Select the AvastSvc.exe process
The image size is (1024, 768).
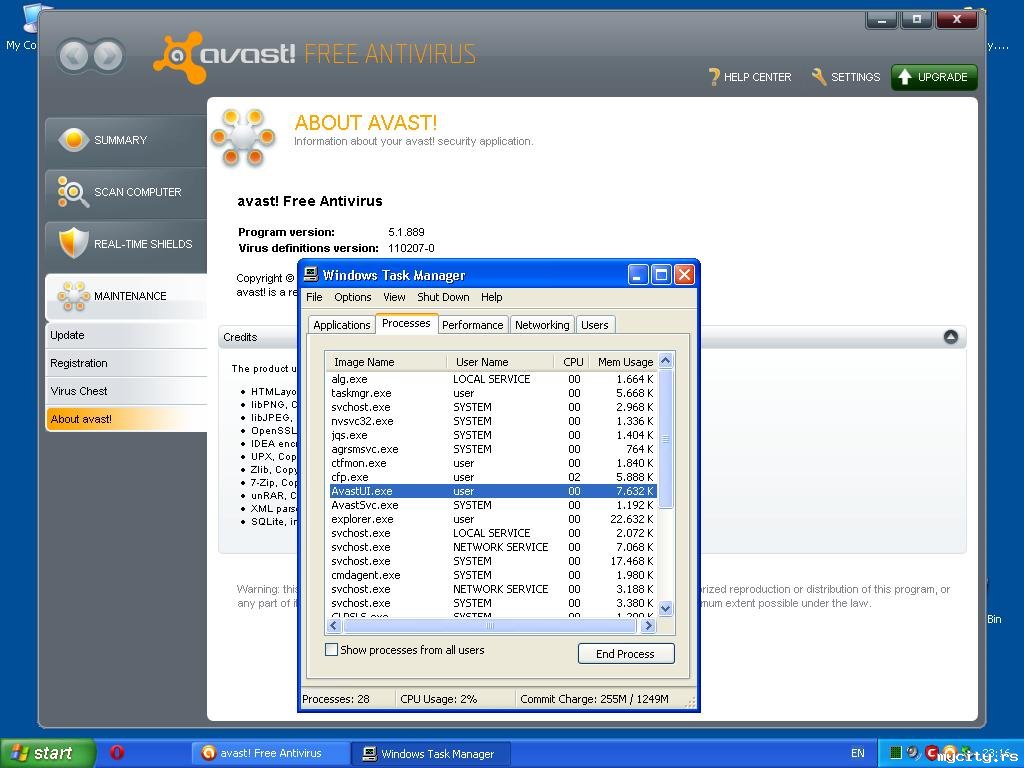coord(492,505)
